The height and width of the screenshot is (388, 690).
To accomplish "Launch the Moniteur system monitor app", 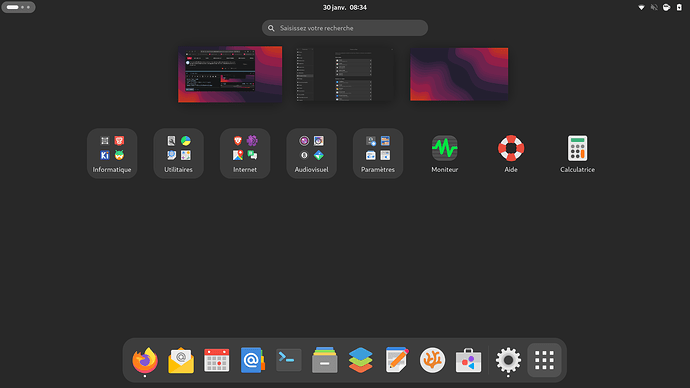I will pos(444,154).
